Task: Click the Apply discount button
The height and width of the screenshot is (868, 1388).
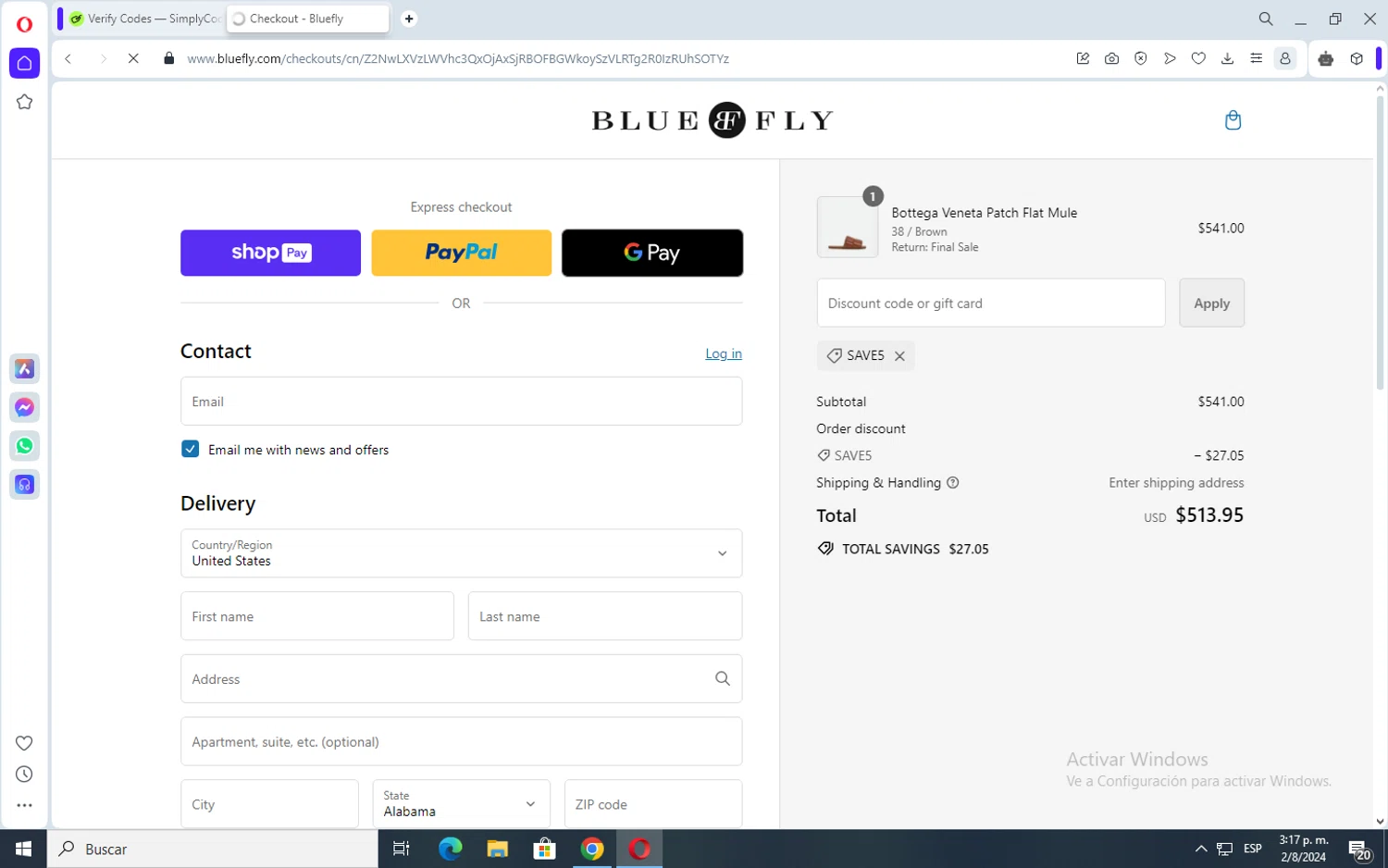Action: (1211, 303)
